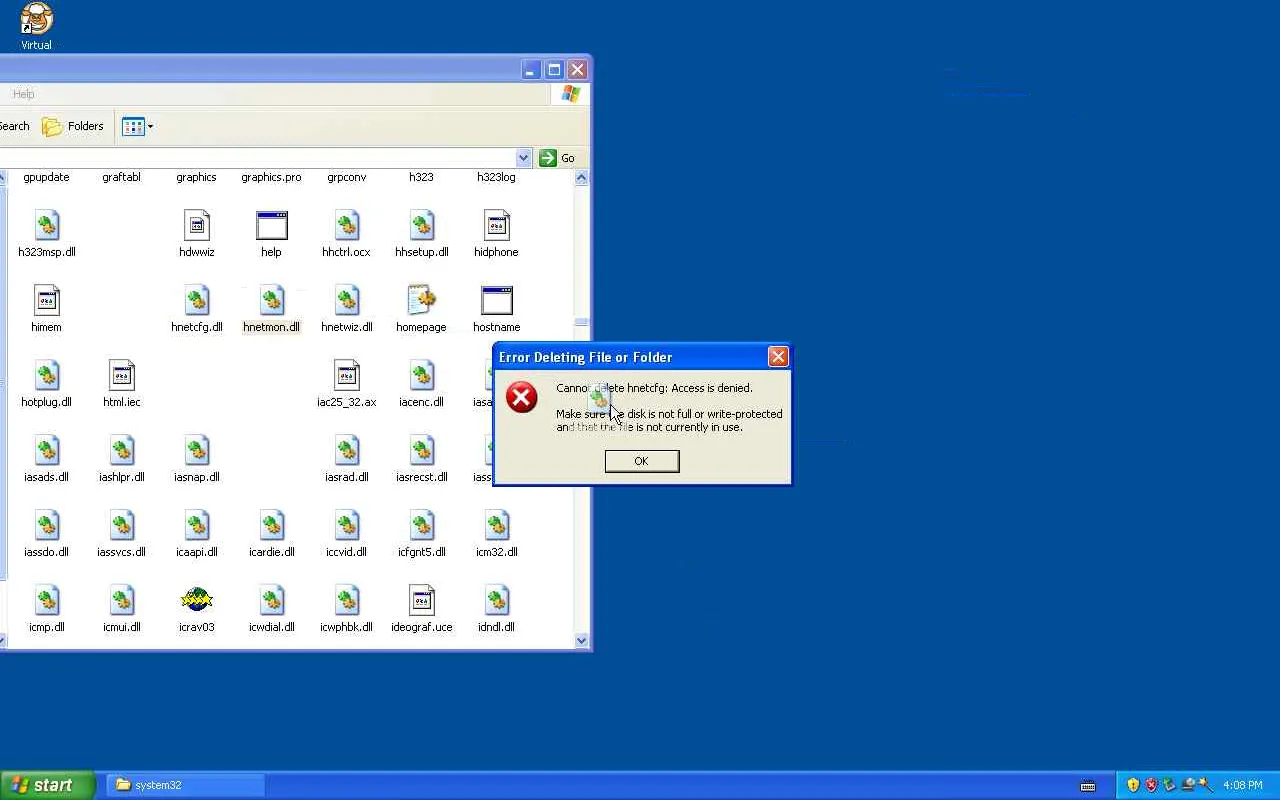This screenshot has width=1280, height=800.
Task: Select the iccvid.dll file icon
Action: [347, 525]
